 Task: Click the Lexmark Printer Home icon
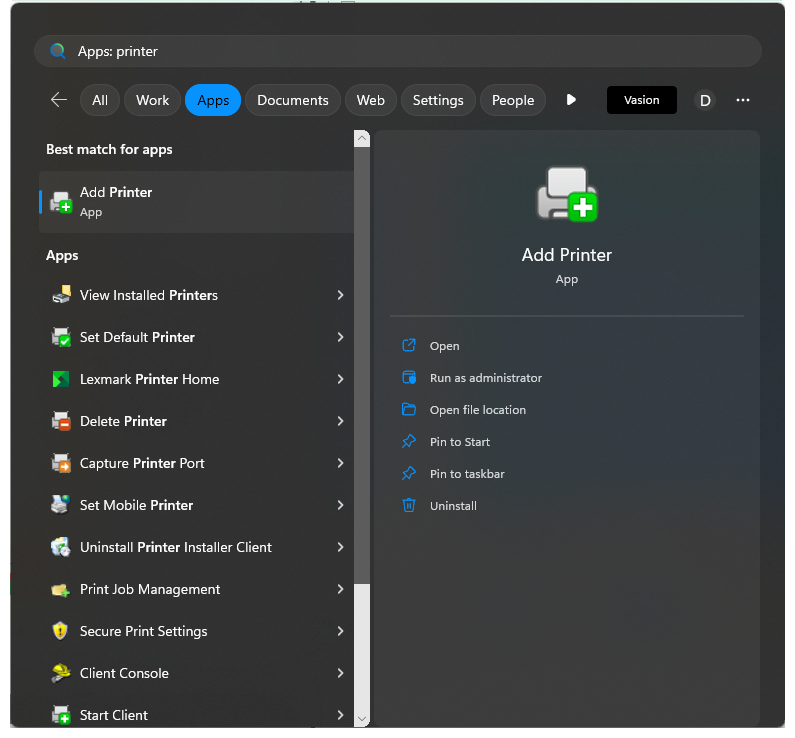tap(61, 379)
